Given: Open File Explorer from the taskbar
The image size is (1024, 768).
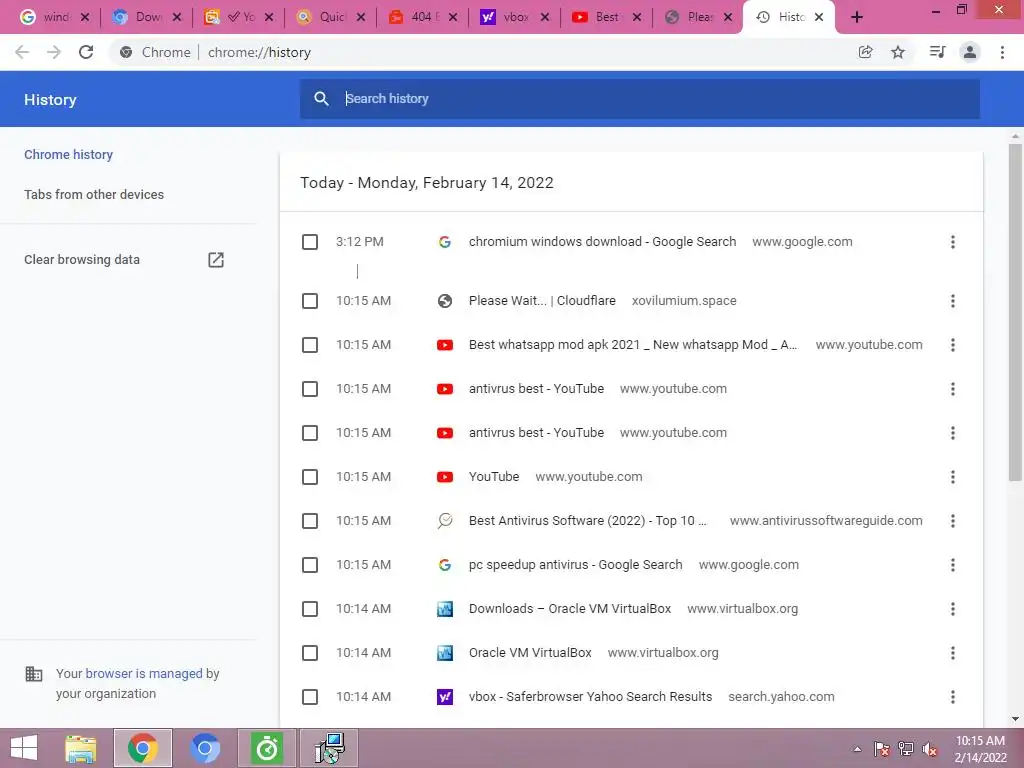Looking at the screenshot, I should click(81, 748).
